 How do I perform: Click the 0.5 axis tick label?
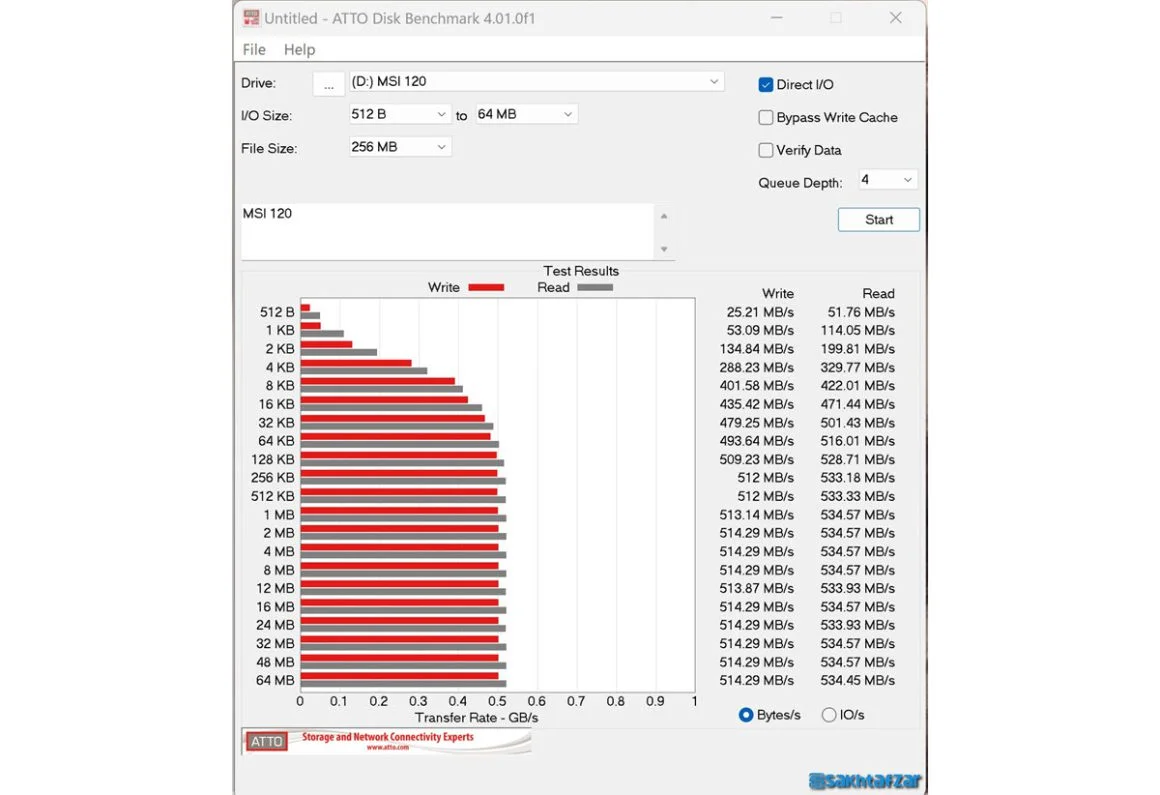(497, 701)
